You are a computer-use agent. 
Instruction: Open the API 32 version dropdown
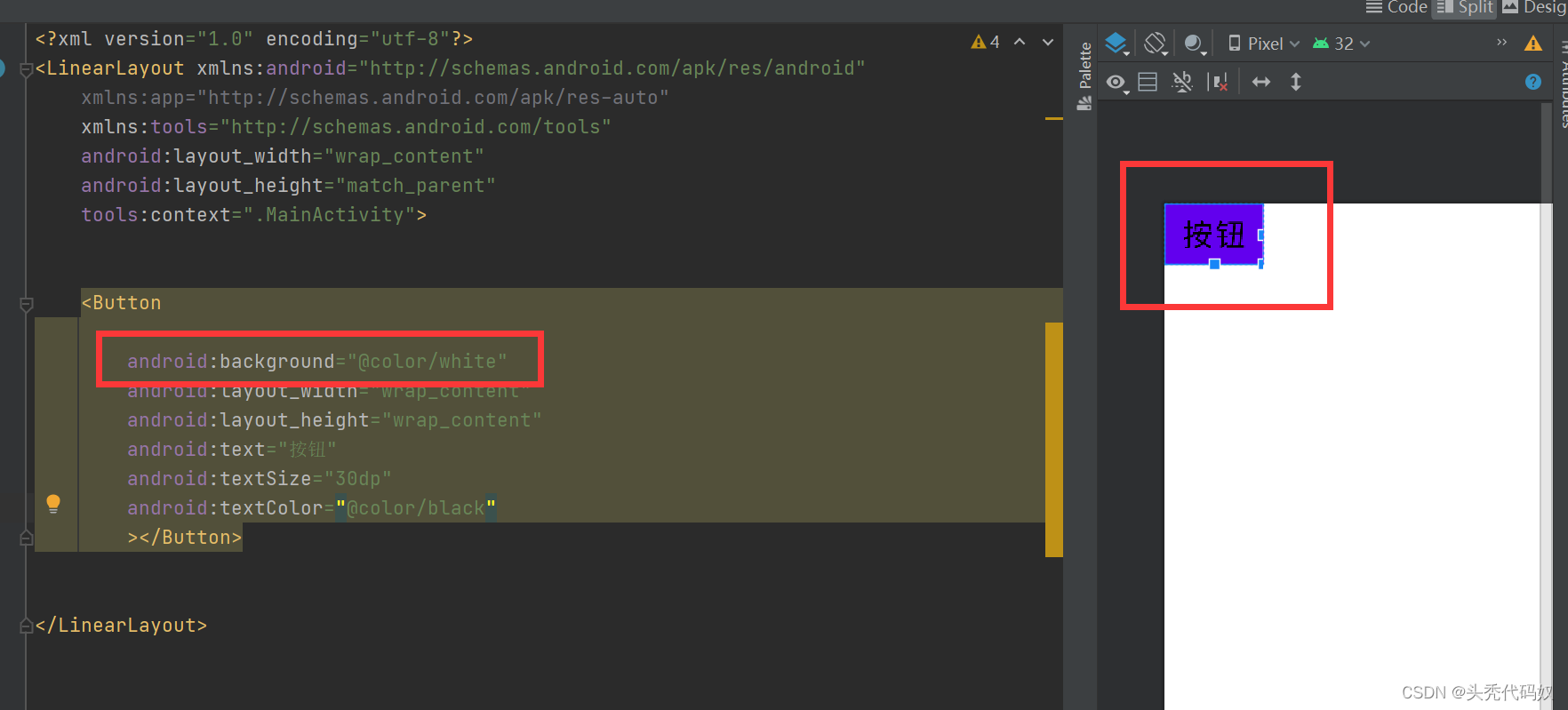coord(1341,44)
